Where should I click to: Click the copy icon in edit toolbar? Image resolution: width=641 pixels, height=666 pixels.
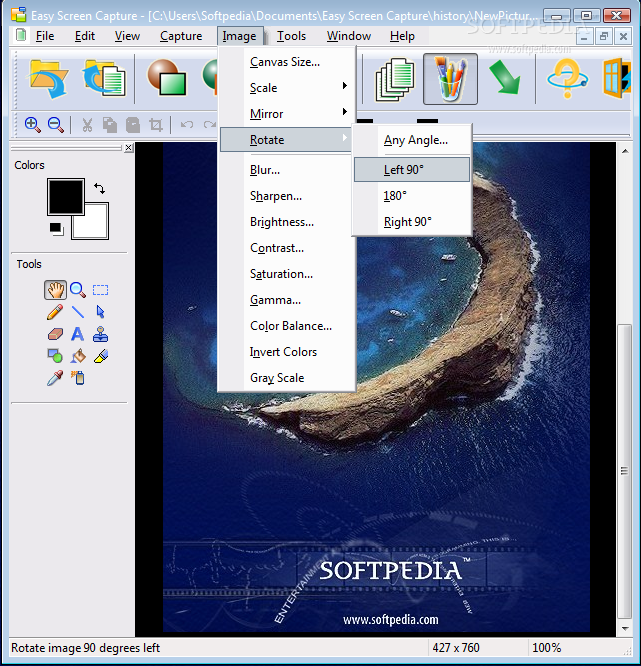pyautogui.click(x=110, y=125)
